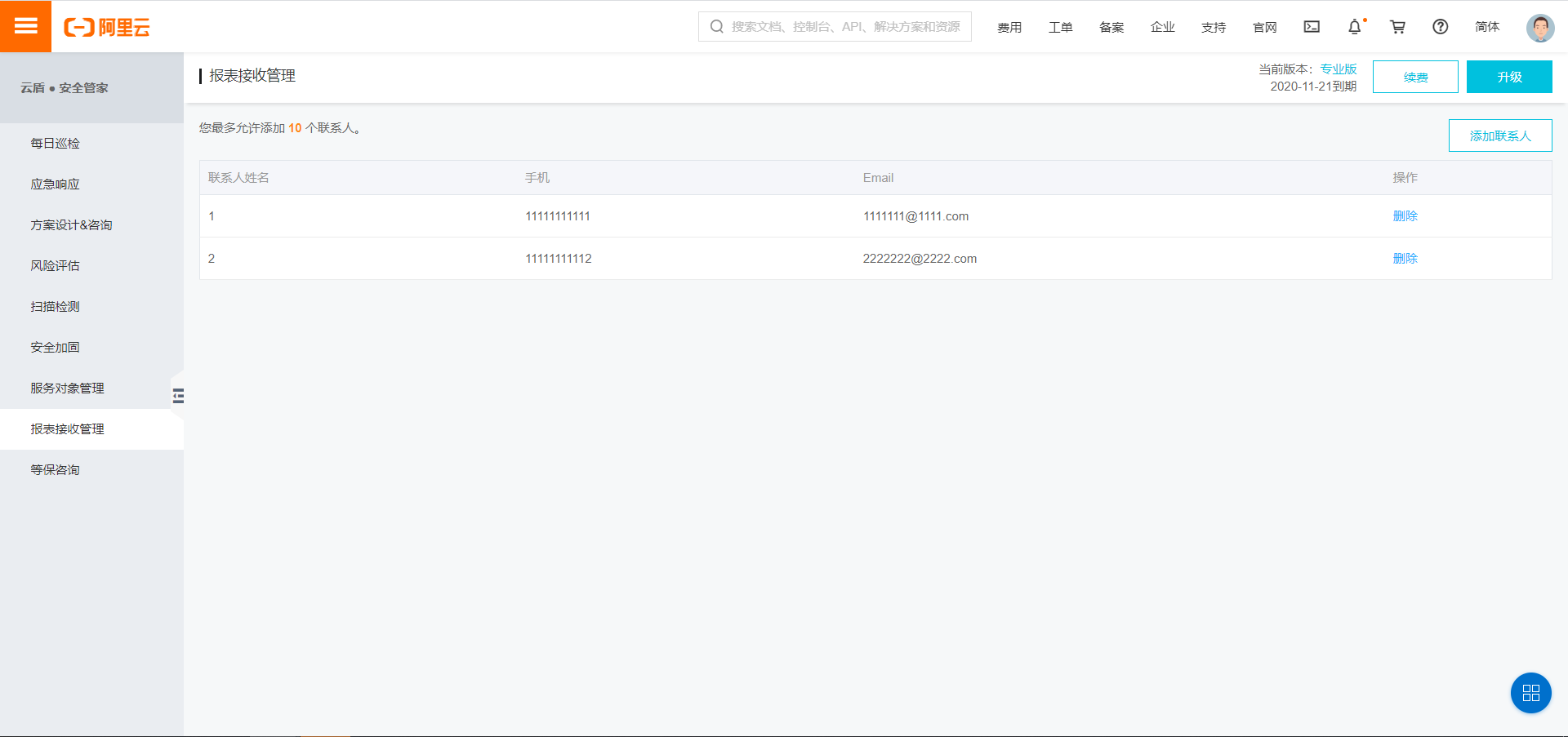Viewport: 1568px width, 737px height.
Task: Open the 企业 top menu
Action: (1163, 27)
